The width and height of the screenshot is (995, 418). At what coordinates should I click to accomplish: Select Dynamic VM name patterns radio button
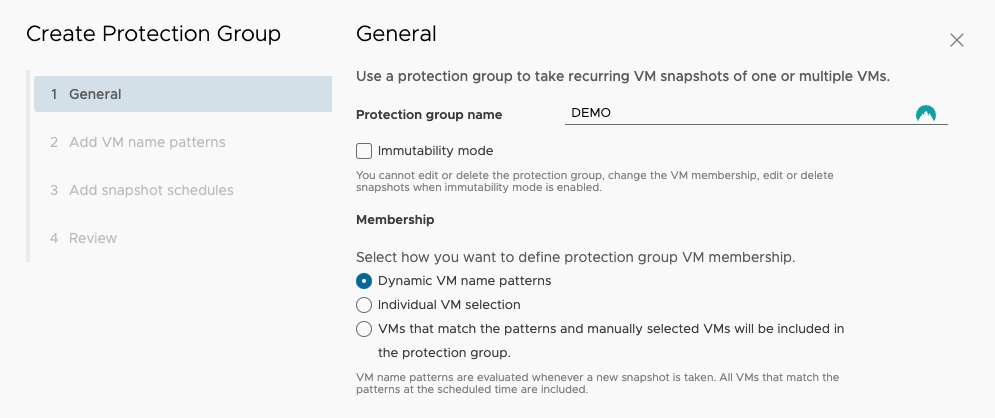tap(364, 281)
